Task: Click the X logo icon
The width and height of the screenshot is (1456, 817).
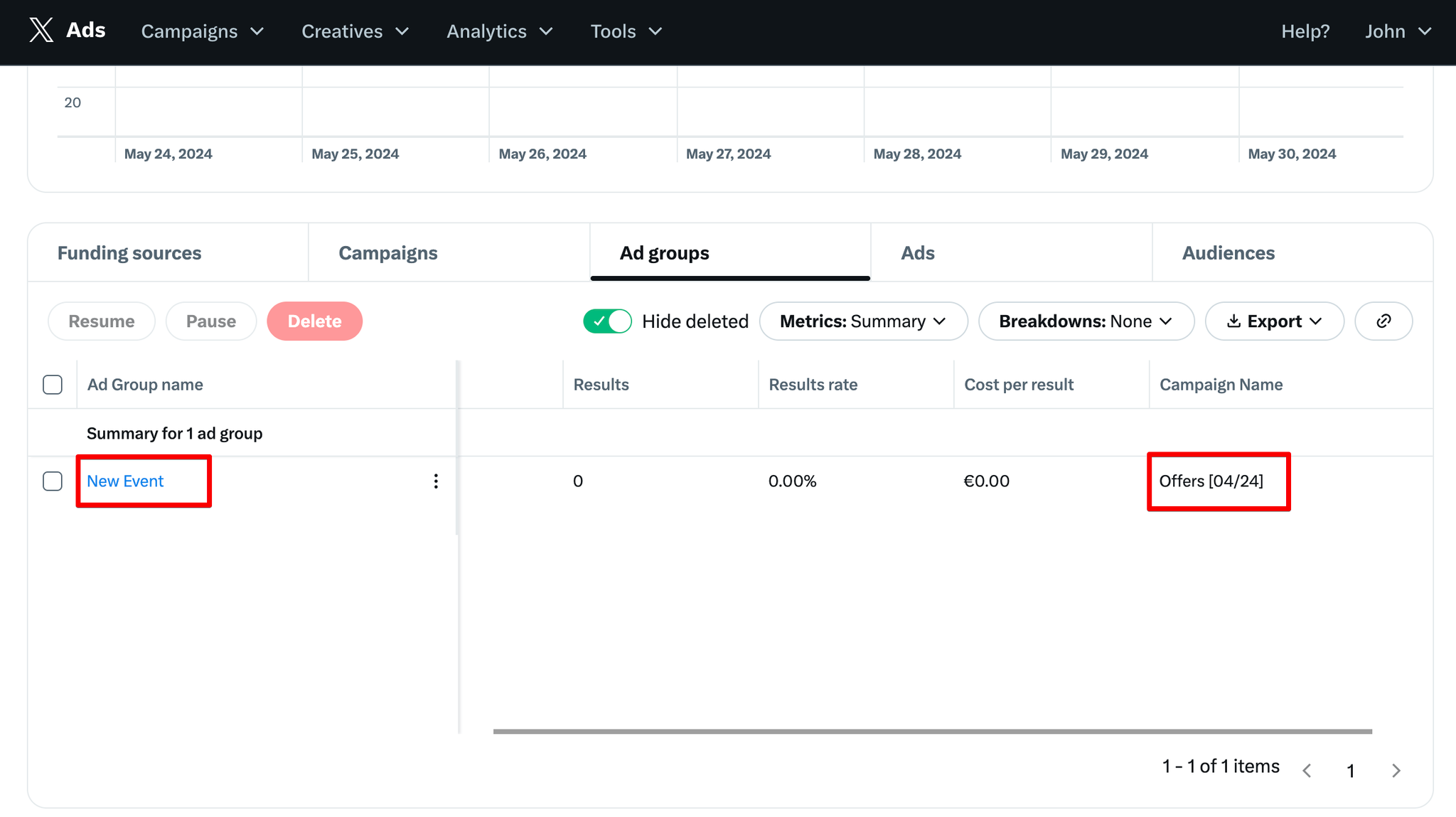Action: pyautogui.click(x=41, y=31)
